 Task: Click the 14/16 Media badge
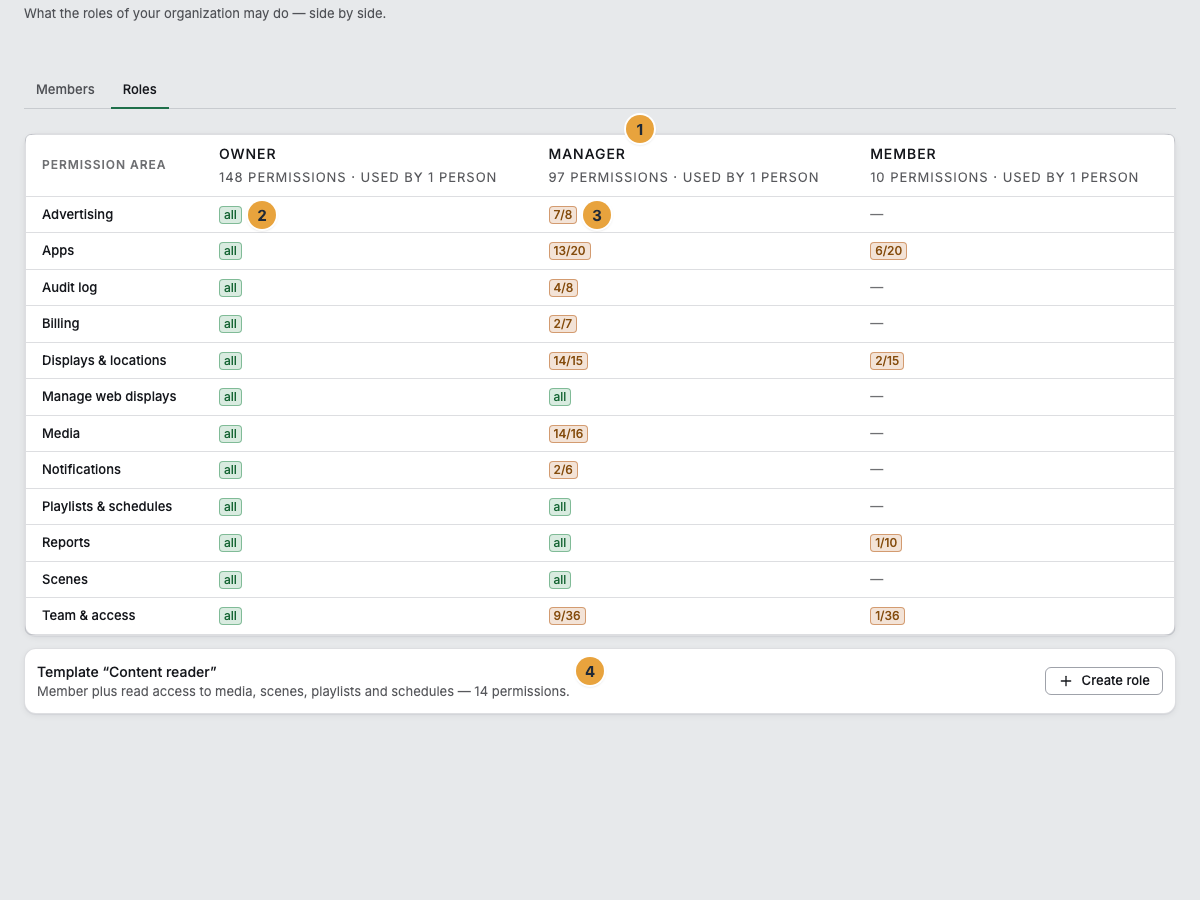(568, 434)
